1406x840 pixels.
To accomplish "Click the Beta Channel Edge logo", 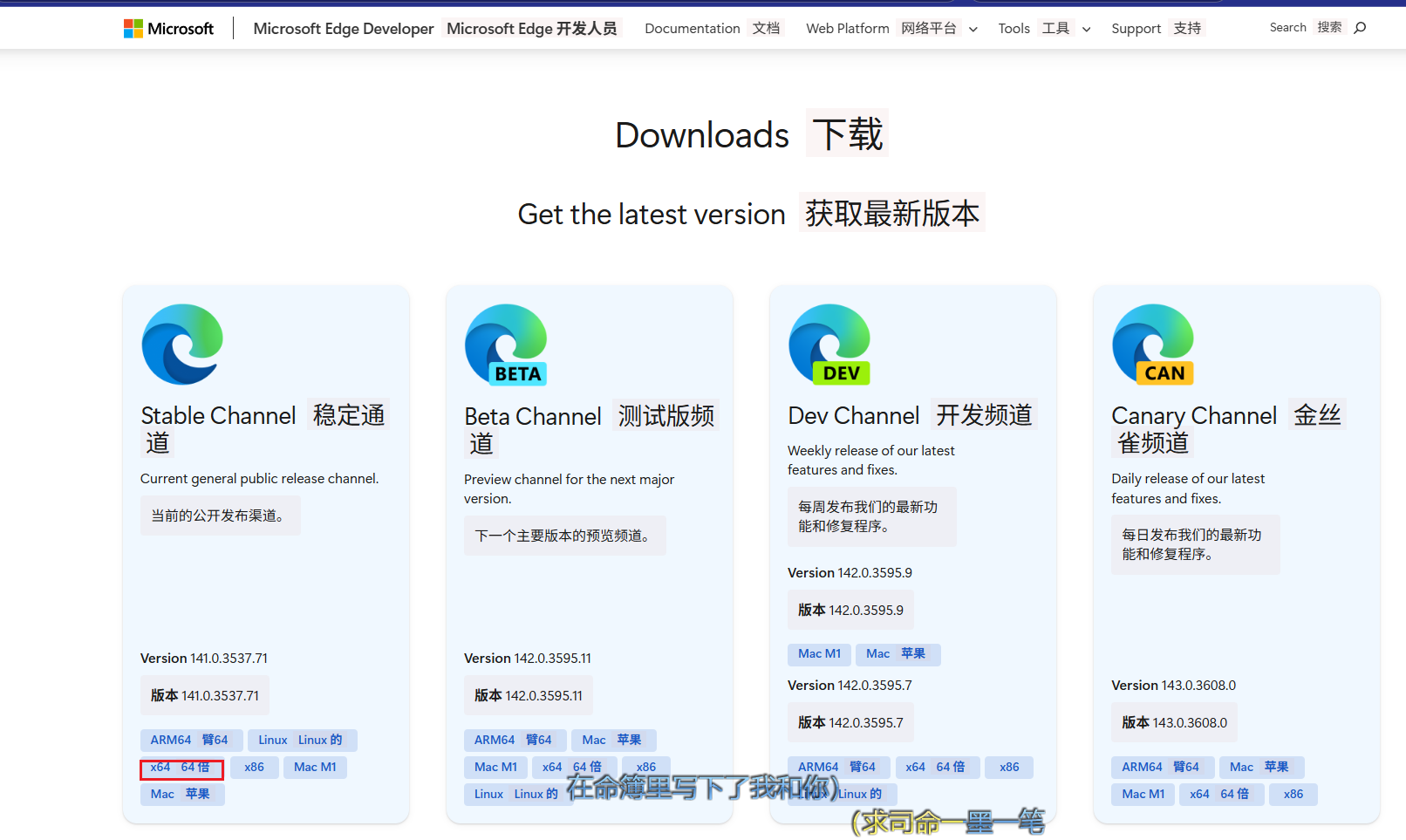I will coord(506,345).
